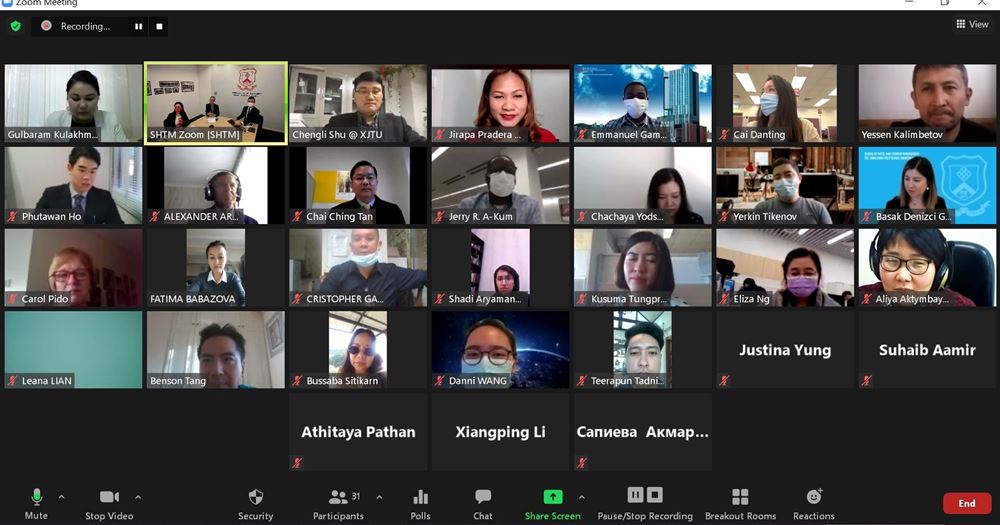
Task: Stop the recording with the square button
Action: click(159, 26)
